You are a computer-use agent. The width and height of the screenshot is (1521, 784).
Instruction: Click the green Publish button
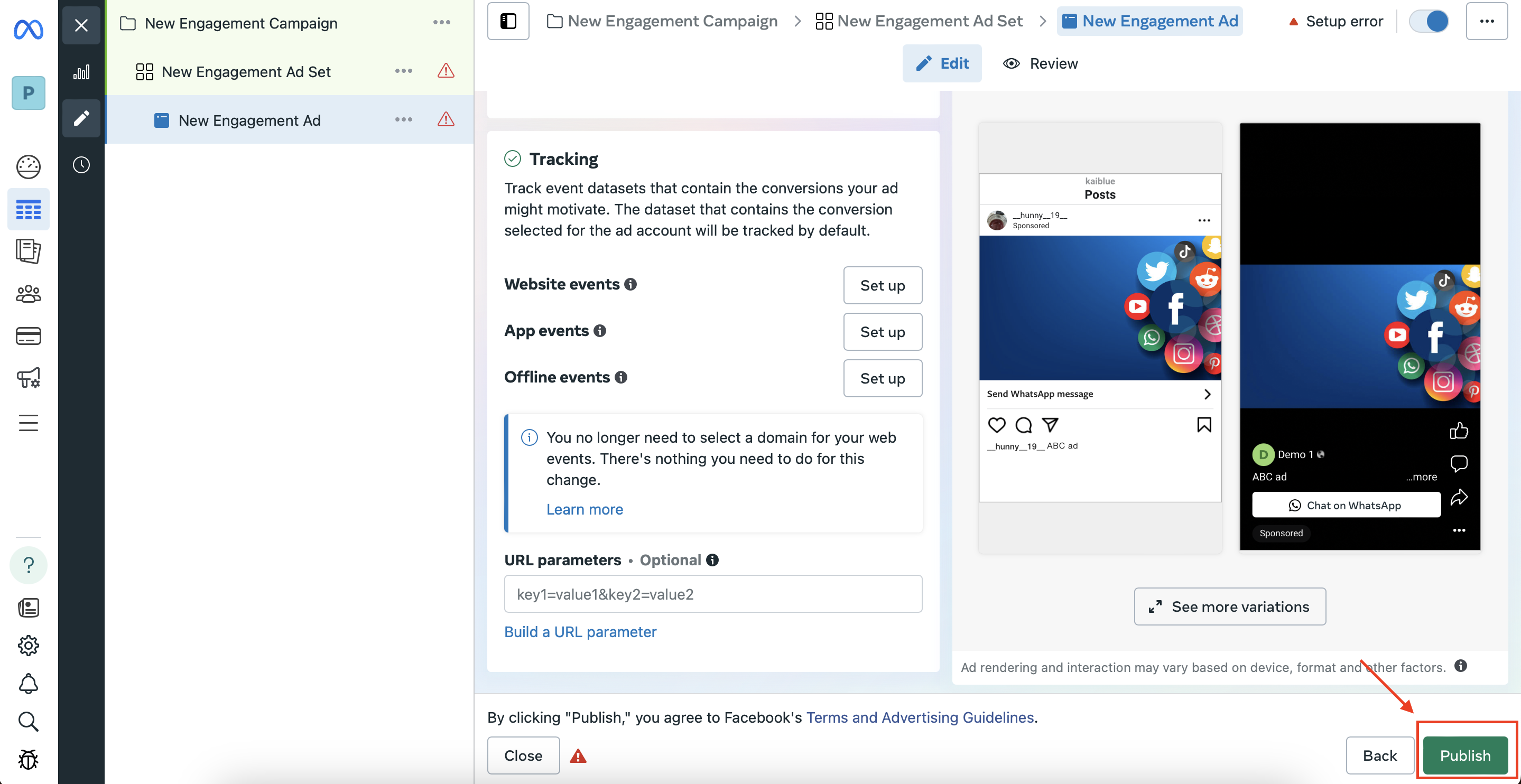(1466, 755)
